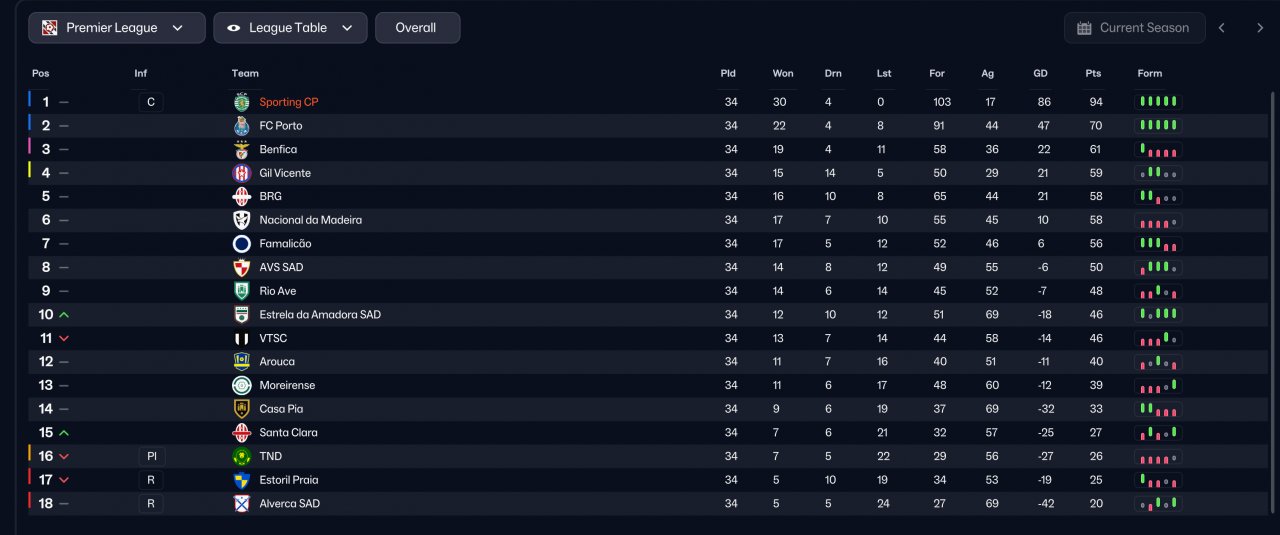
Task: Click the Rio Ave club crest
Action: (241, 291)
